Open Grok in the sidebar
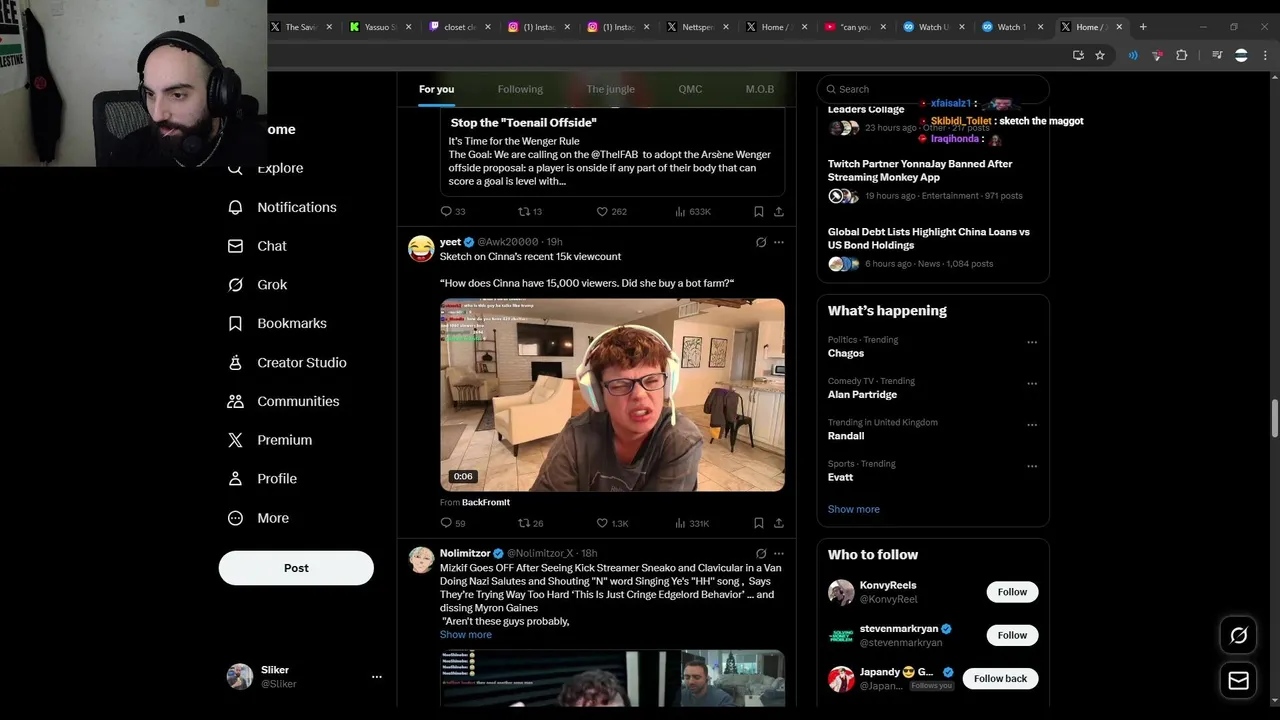Viewport: 1280px width, 720px height. [x=258, y=285]
